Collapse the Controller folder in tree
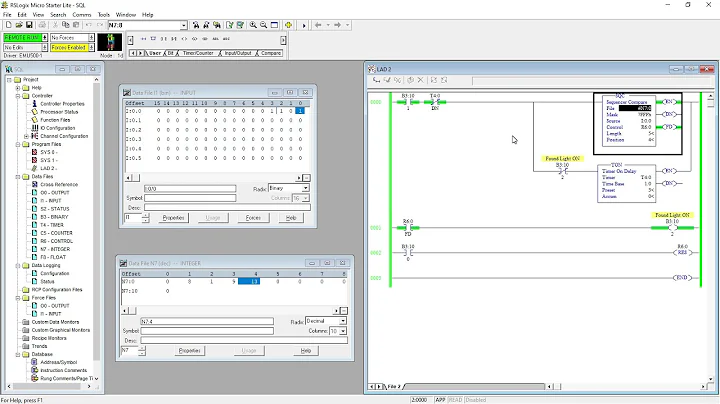The width and height of the screenshot is (720, 404). (18, 96)
